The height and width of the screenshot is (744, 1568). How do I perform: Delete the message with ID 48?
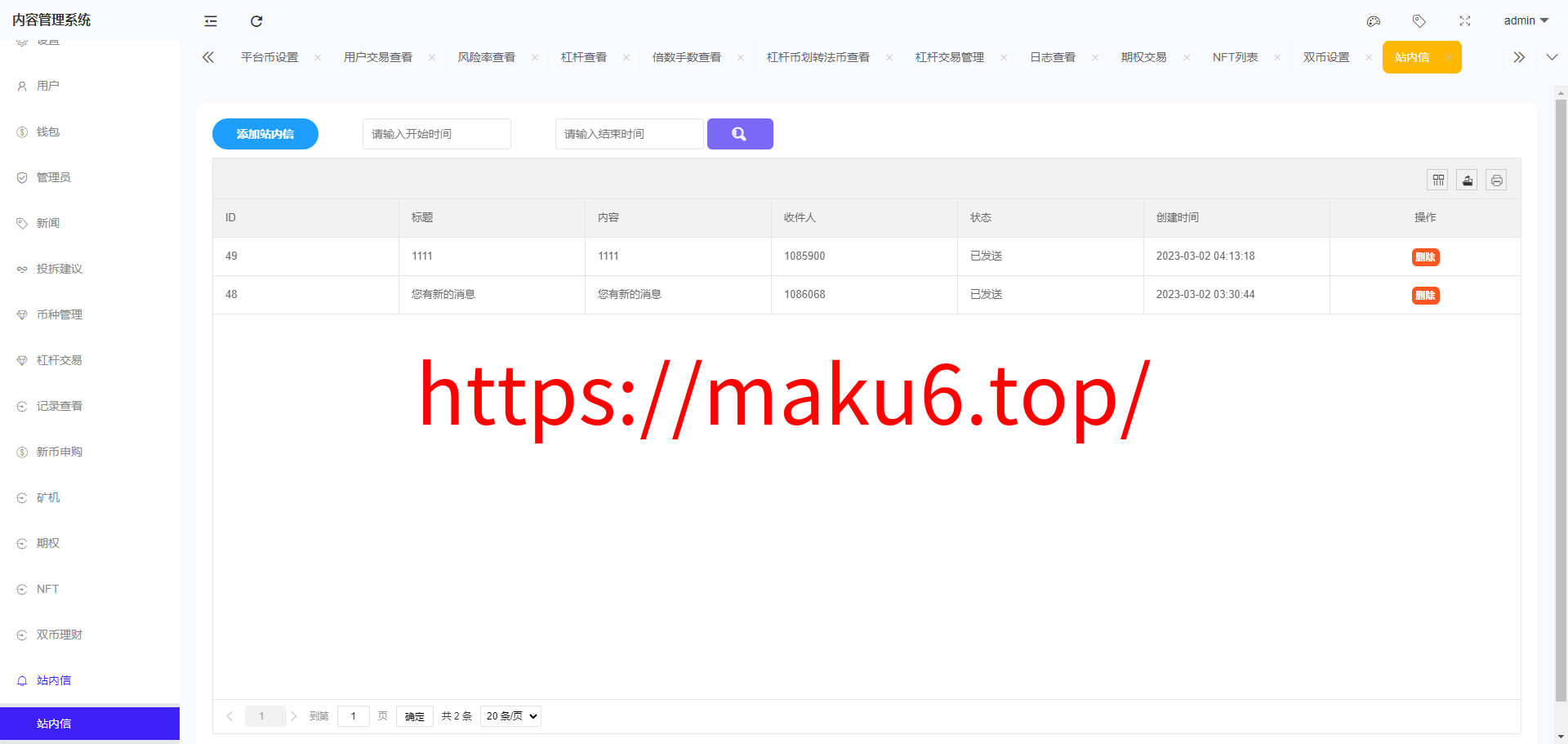click(1426, 296)
